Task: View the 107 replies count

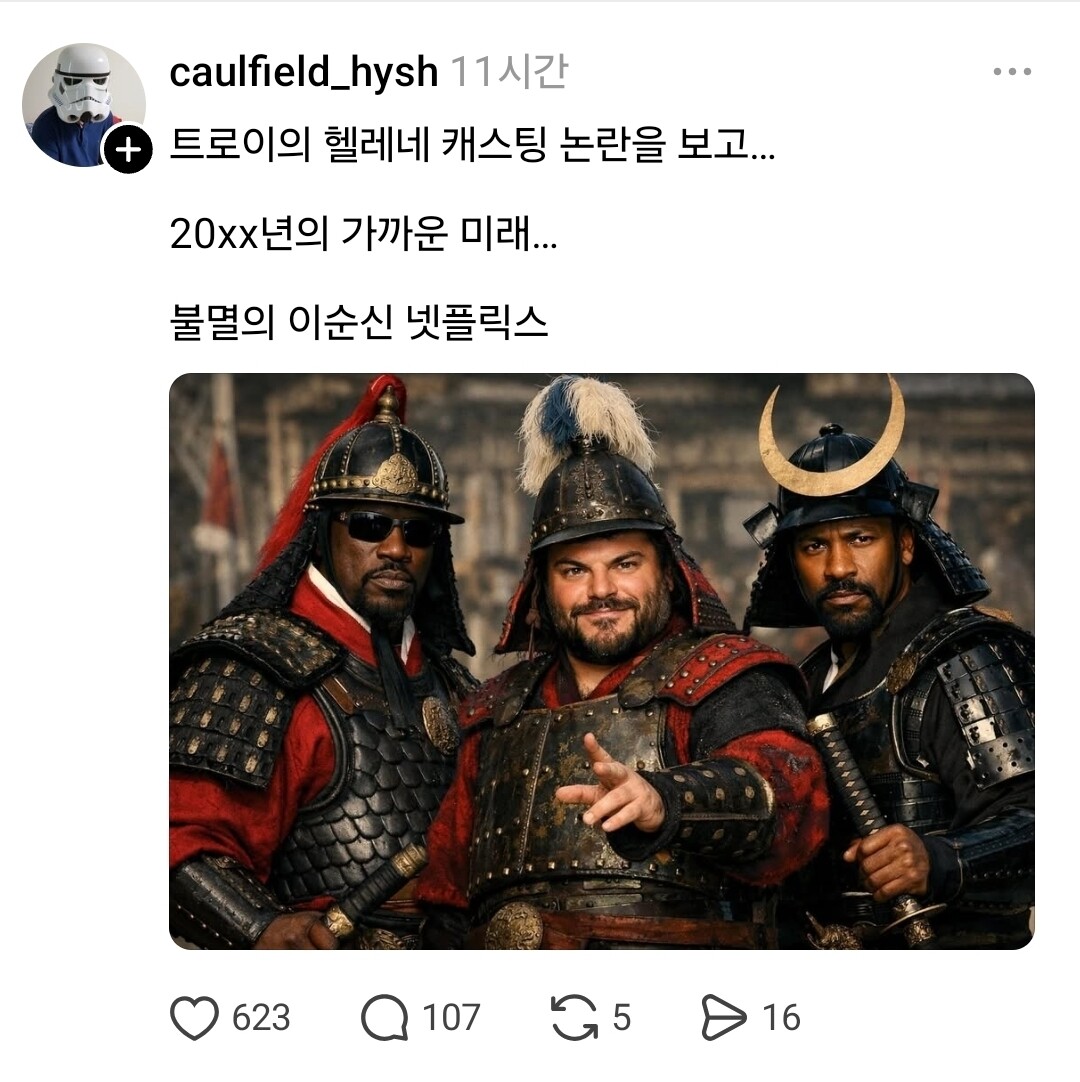Action: pos(451,1018)
